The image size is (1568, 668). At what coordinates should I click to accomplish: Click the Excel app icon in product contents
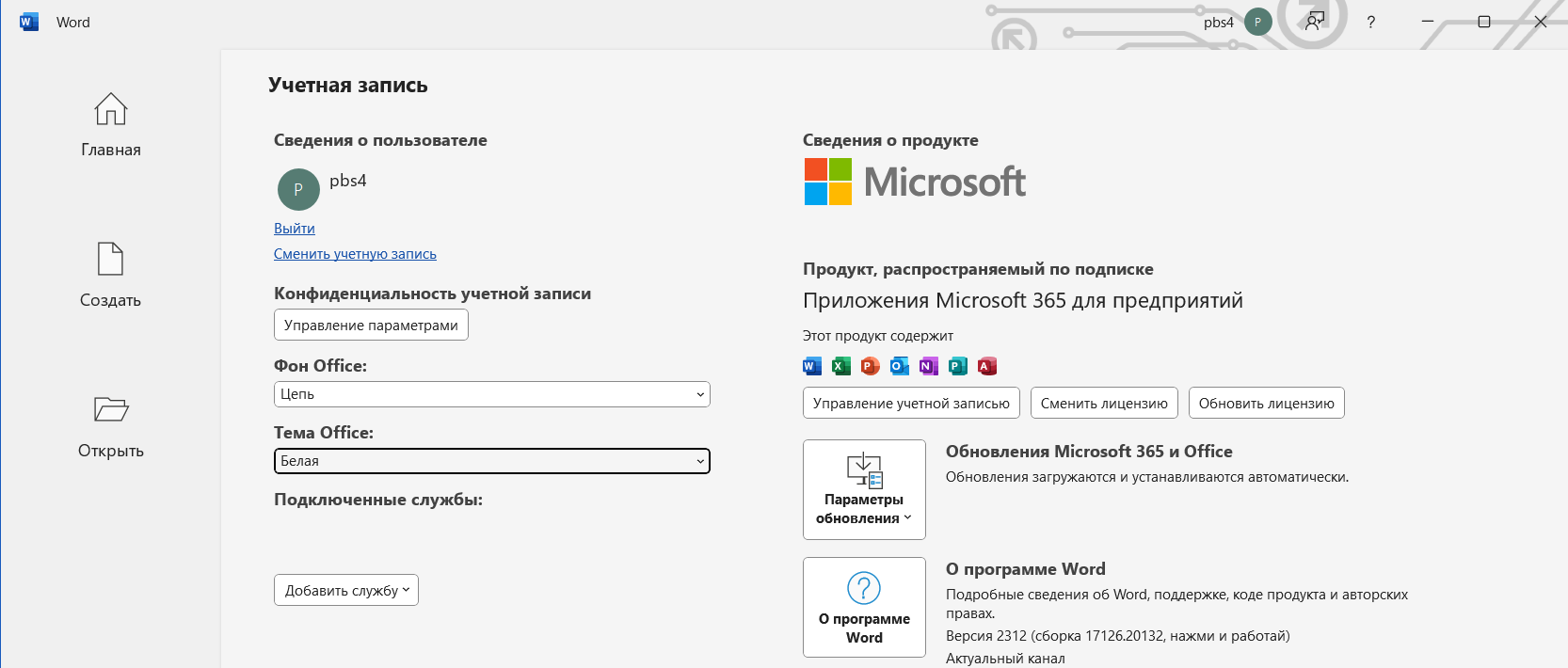(841, 366)
